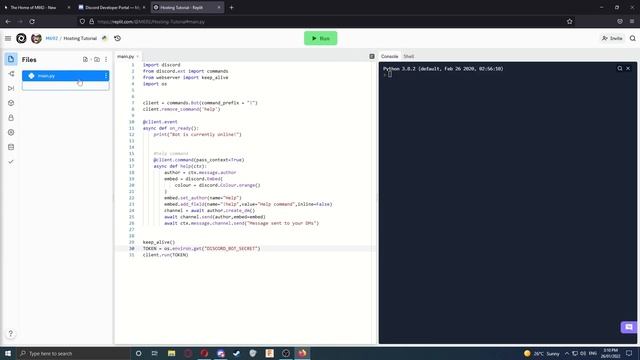Reload the page with browser refresh

[32, 21]
